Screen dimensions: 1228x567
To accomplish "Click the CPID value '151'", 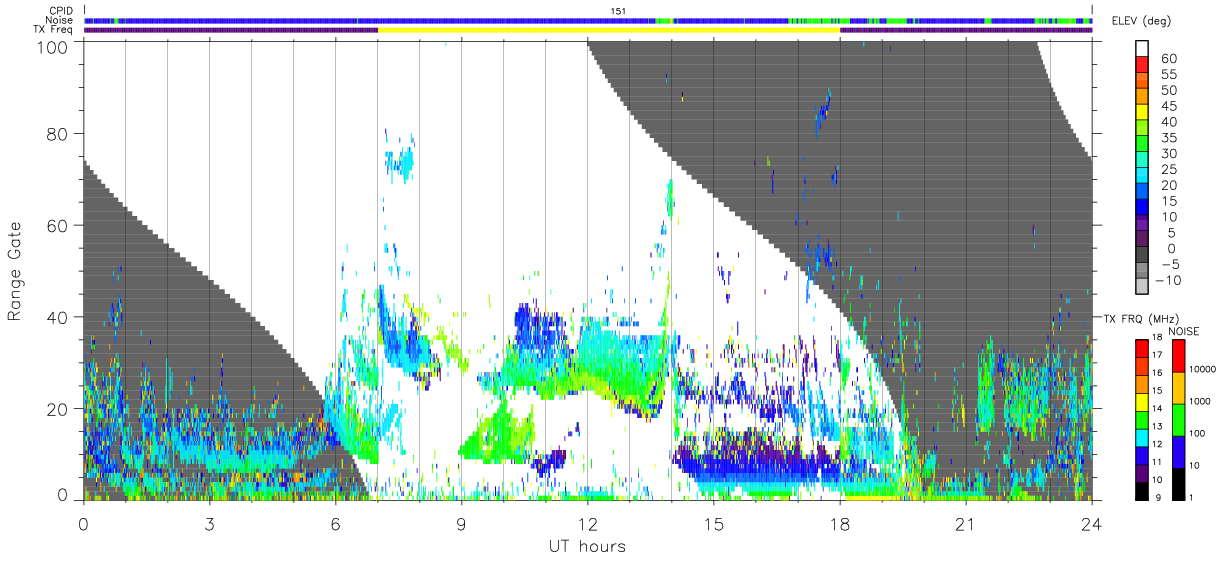I will click(x=617, y=11).
